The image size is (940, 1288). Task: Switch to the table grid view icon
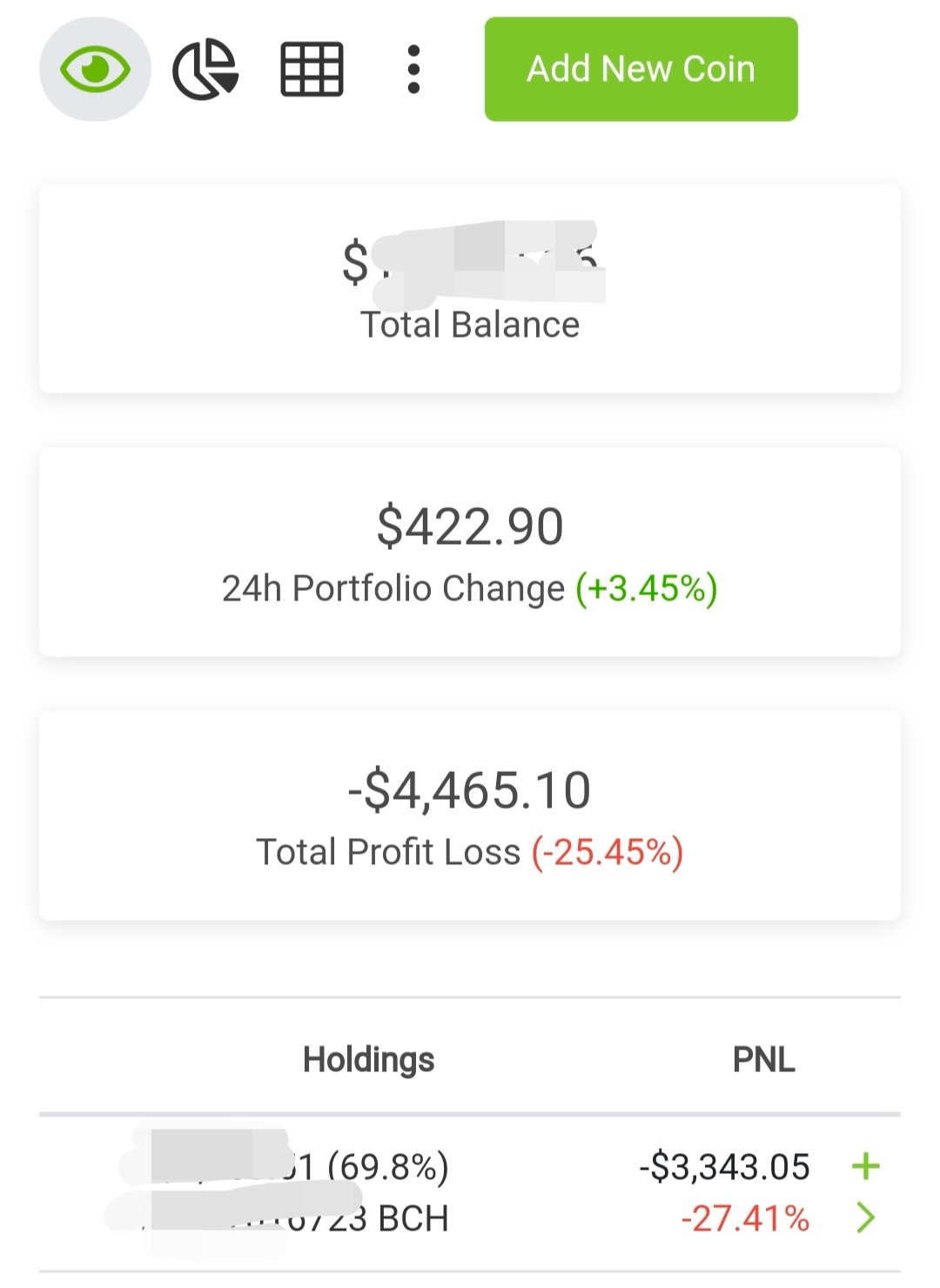[312, 69]
